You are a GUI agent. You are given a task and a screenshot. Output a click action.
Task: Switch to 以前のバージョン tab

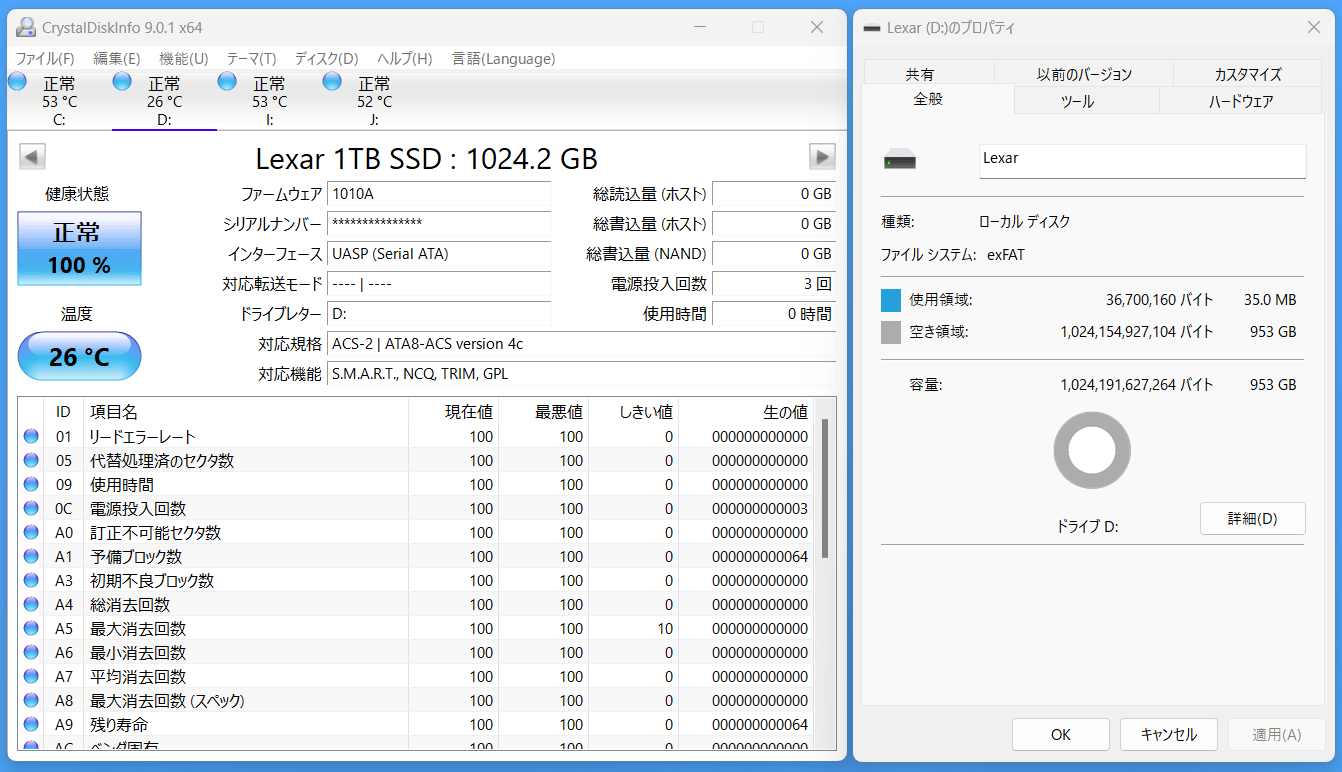click(1084, 74)
